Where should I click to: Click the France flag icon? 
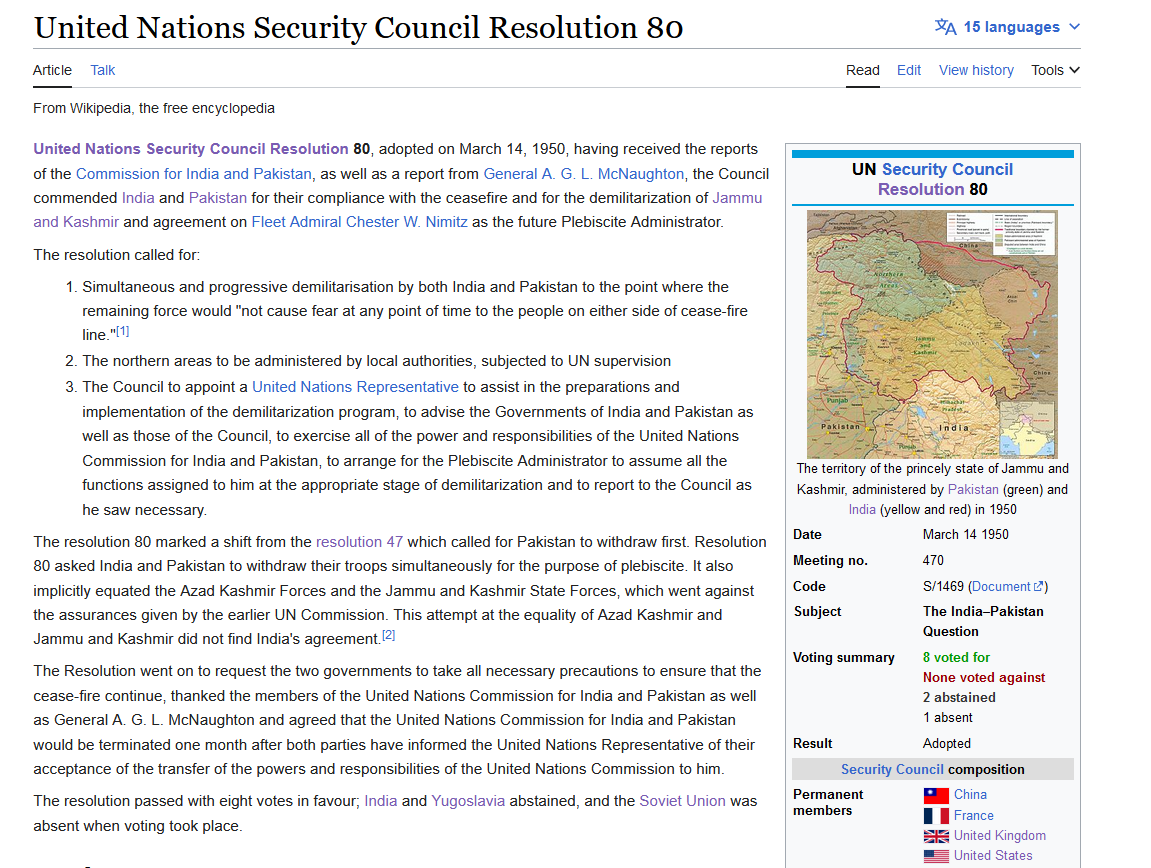point(936,816)
